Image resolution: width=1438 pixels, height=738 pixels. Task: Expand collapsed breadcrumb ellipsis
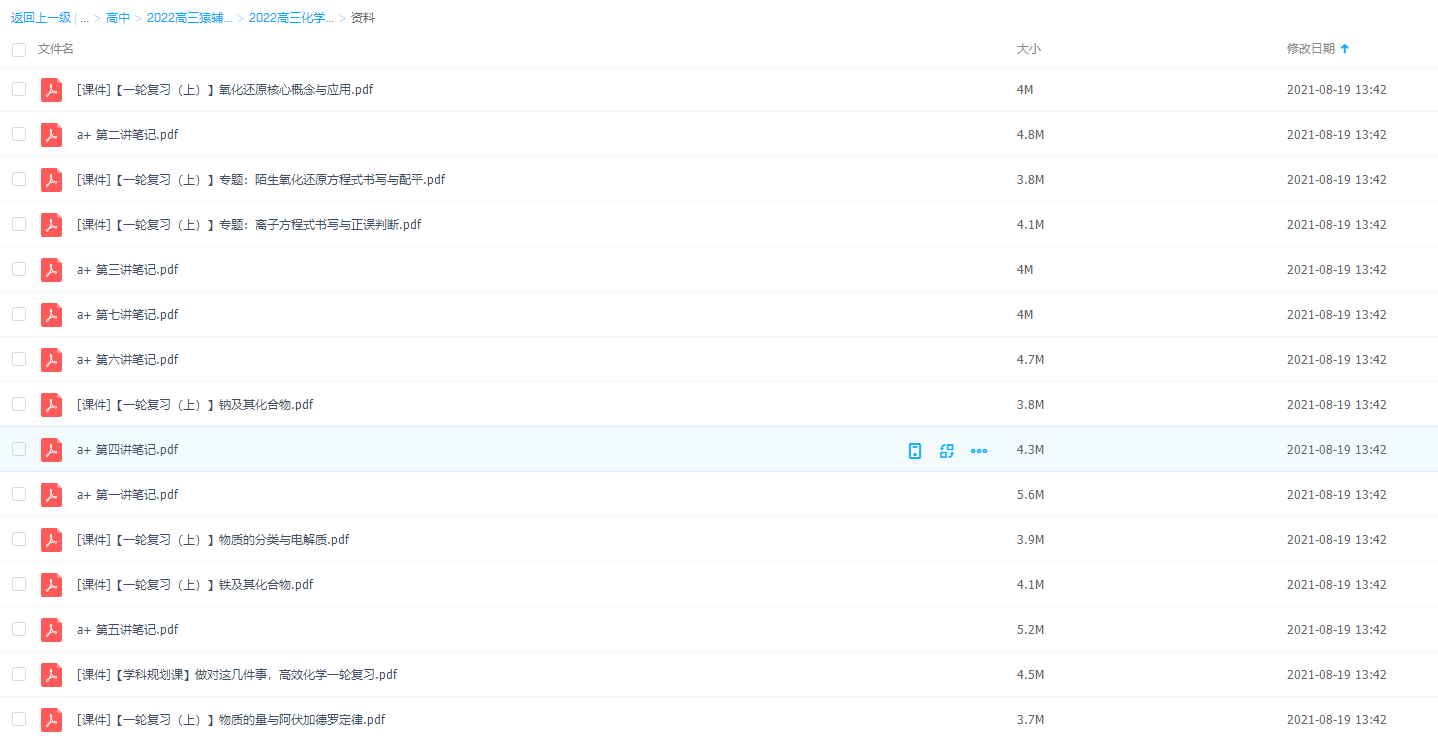84,18
